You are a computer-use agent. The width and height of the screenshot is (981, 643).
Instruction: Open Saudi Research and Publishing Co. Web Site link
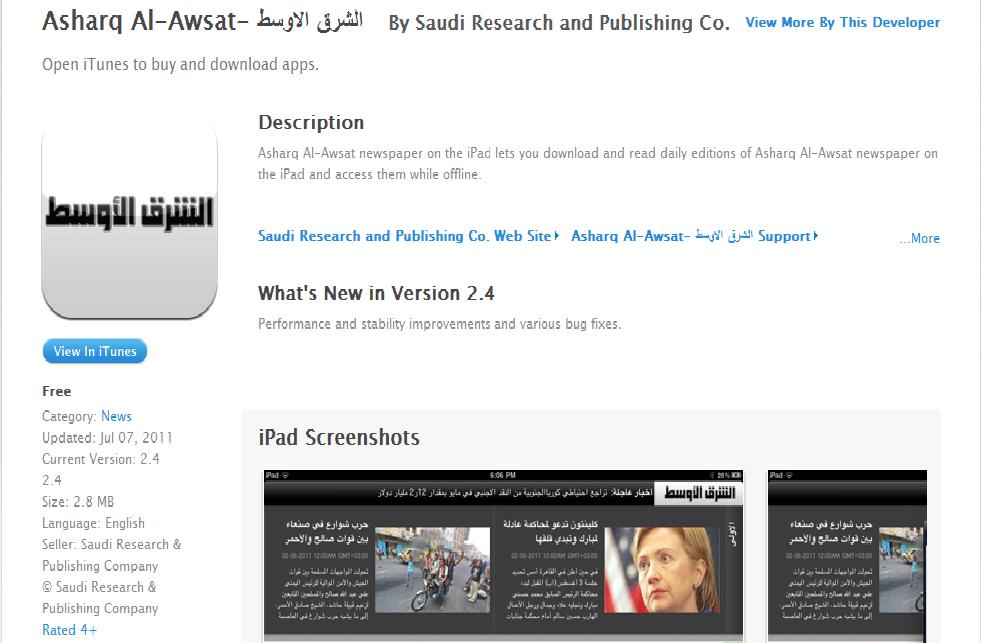pyautogui.click(x=409, y=236)
